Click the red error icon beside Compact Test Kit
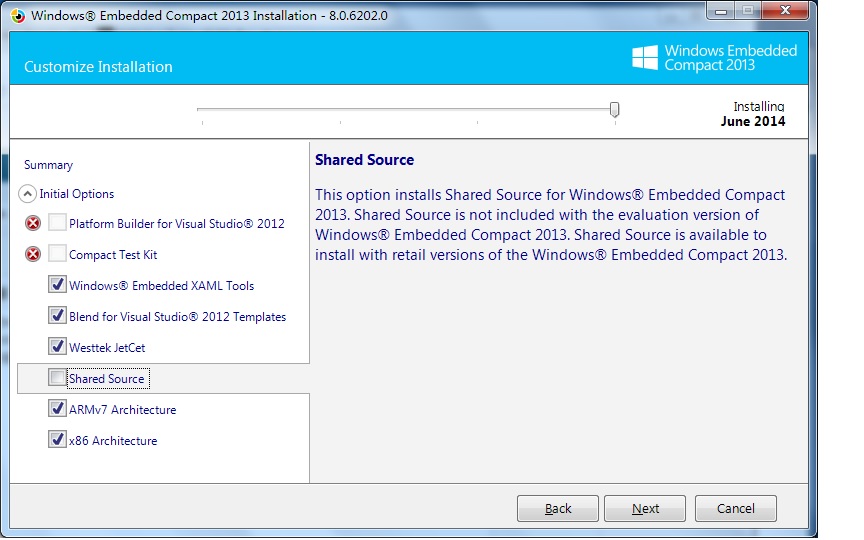This screenshot has height=540, width=864. pos(33,254)
